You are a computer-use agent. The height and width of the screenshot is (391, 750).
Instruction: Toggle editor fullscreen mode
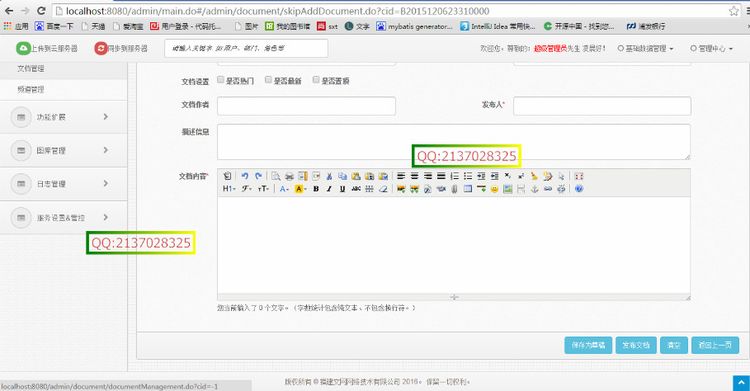579,176
